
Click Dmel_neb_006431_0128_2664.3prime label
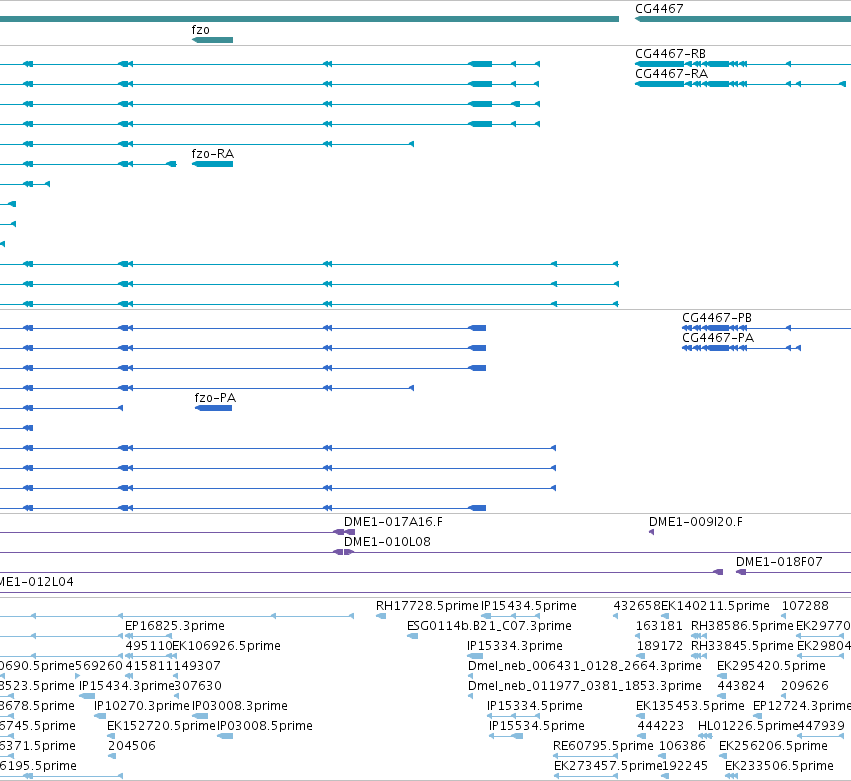pyautogui.click(x=585, y=666)
